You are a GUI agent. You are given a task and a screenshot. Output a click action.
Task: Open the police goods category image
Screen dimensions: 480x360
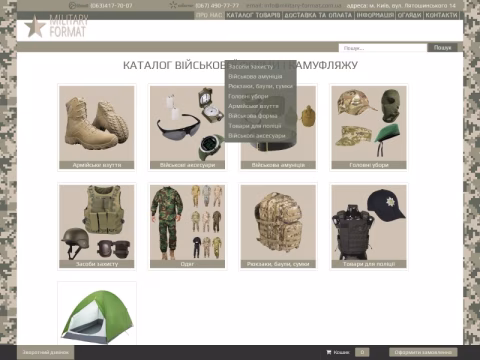[369, 222]
